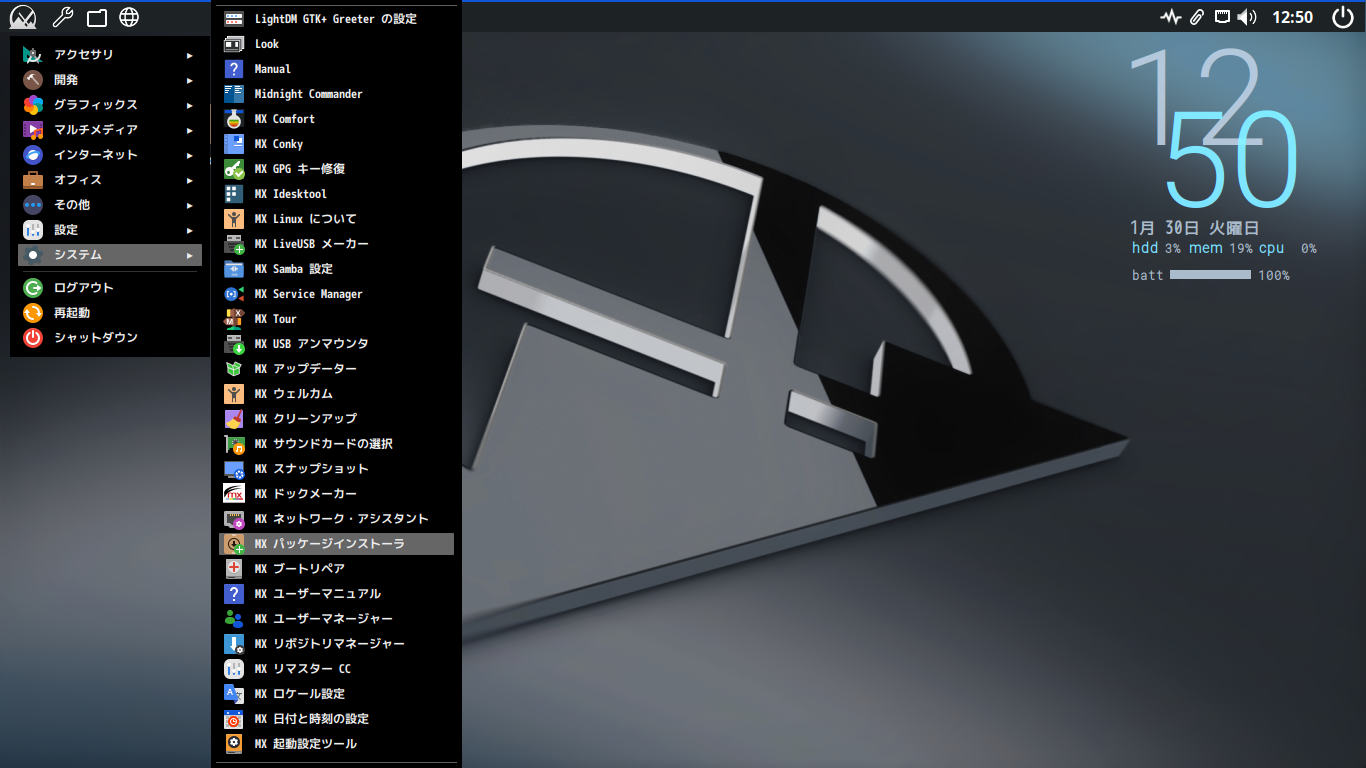Click MX Idesktool grid icon
This screenshot has height=768, width=1366.
[234, 194]
